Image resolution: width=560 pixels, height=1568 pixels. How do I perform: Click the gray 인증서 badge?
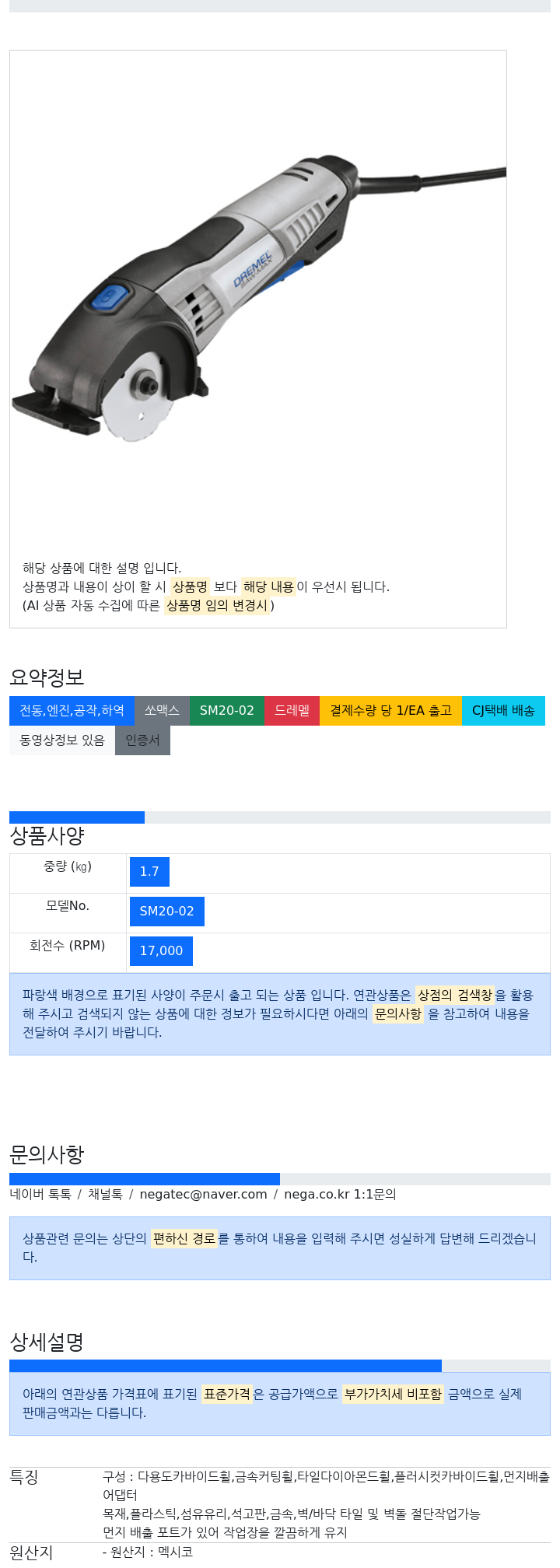pos(142,740)
